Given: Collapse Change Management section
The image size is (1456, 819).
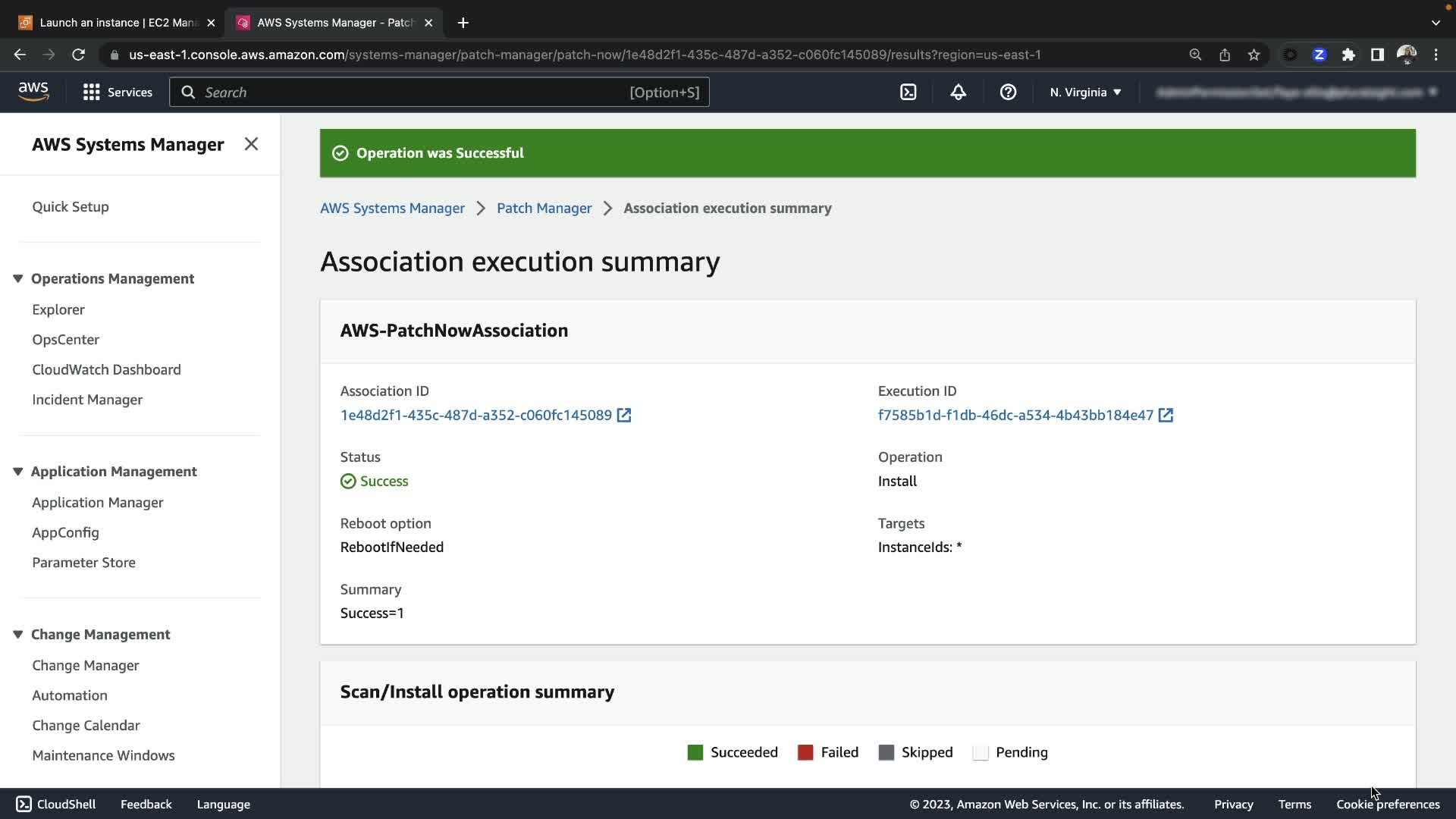Looking at the screenshot, I should point(18,635).
